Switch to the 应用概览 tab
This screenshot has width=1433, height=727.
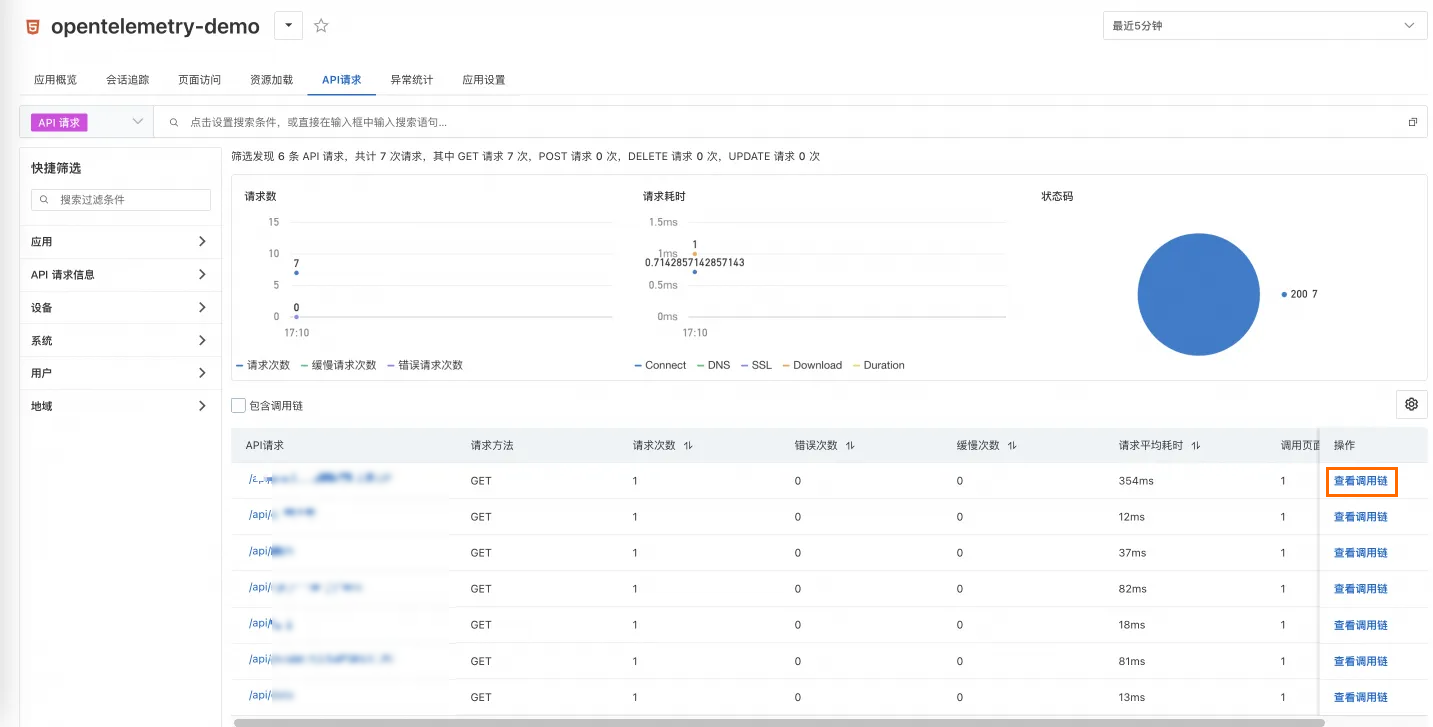54,79
